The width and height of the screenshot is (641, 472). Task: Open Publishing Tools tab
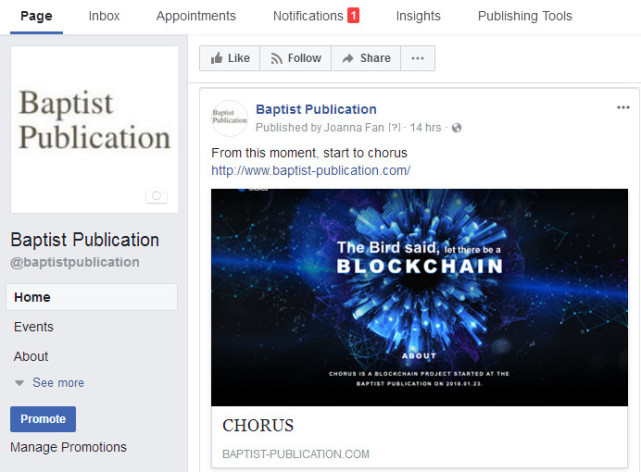(524, 16)
